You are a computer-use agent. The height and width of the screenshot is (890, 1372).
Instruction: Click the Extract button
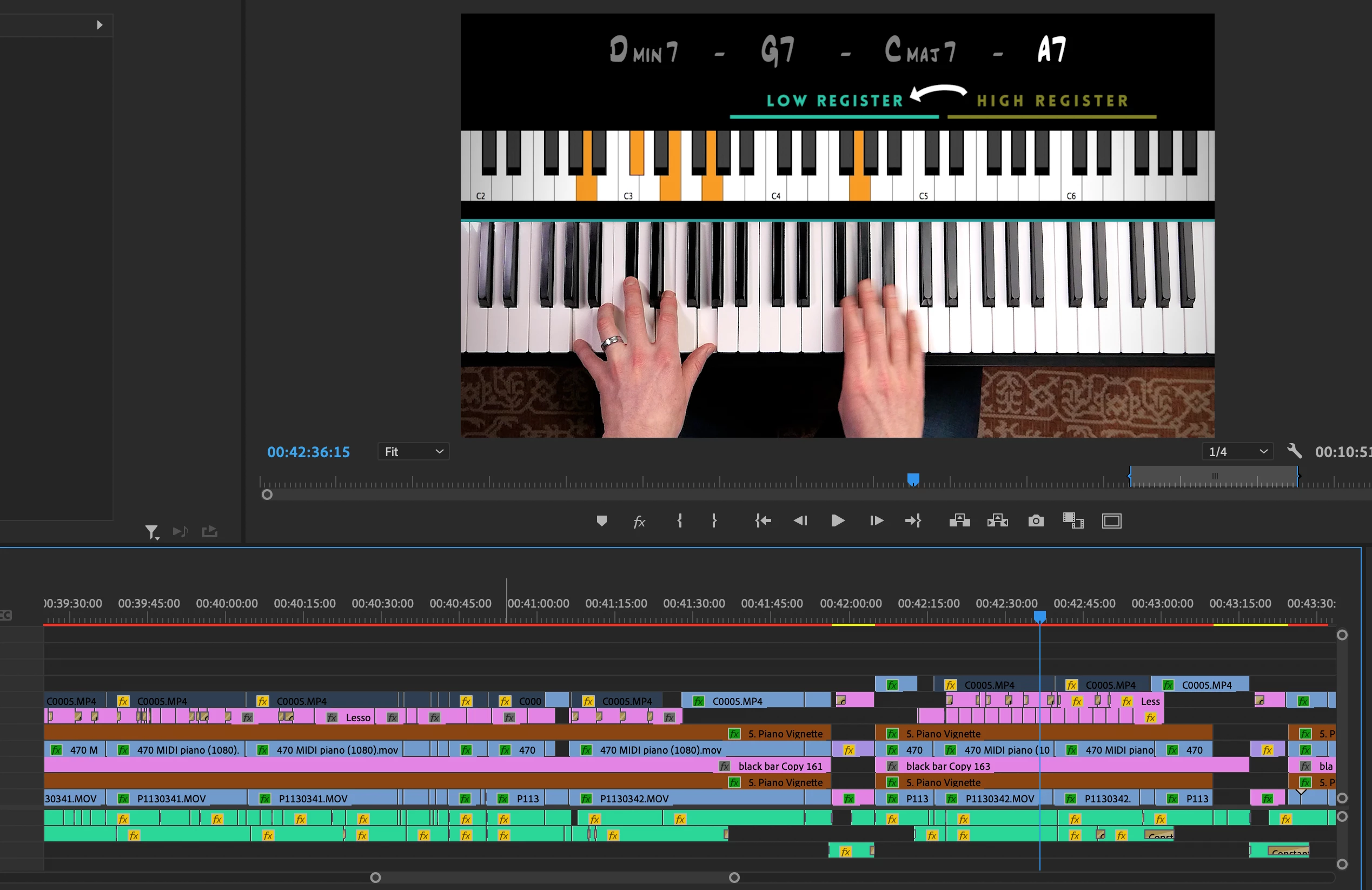point(997,521)
